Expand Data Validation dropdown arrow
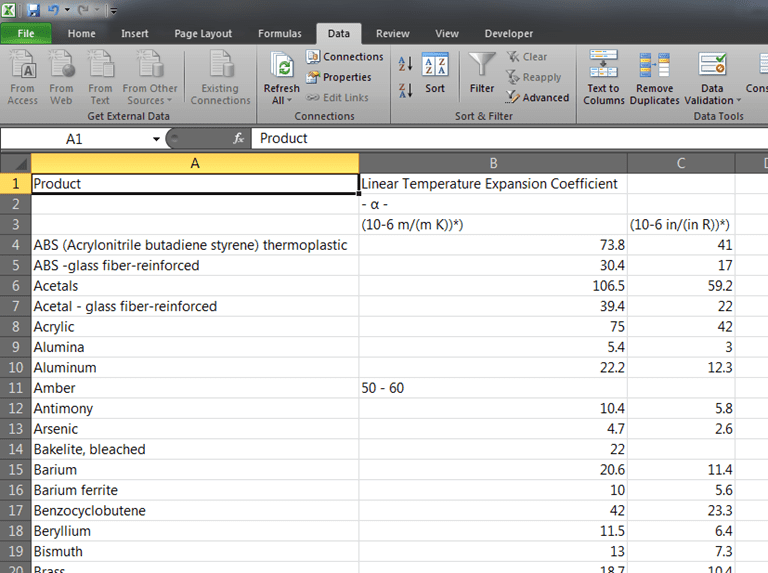This screenshot has height=573, width=768. click(739, 100)
